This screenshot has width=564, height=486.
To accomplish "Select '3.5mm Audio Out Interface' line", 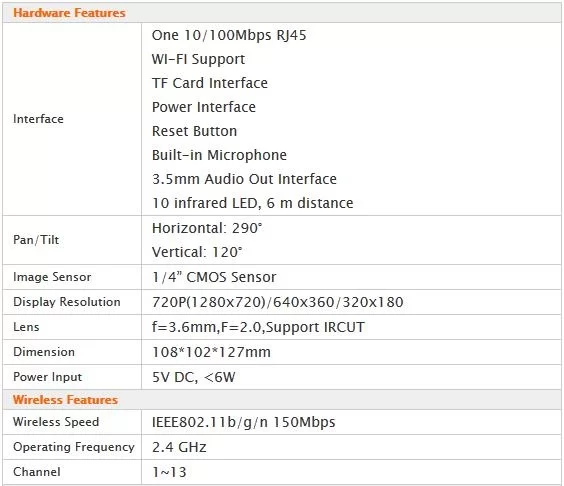I will tap(244, 179).
